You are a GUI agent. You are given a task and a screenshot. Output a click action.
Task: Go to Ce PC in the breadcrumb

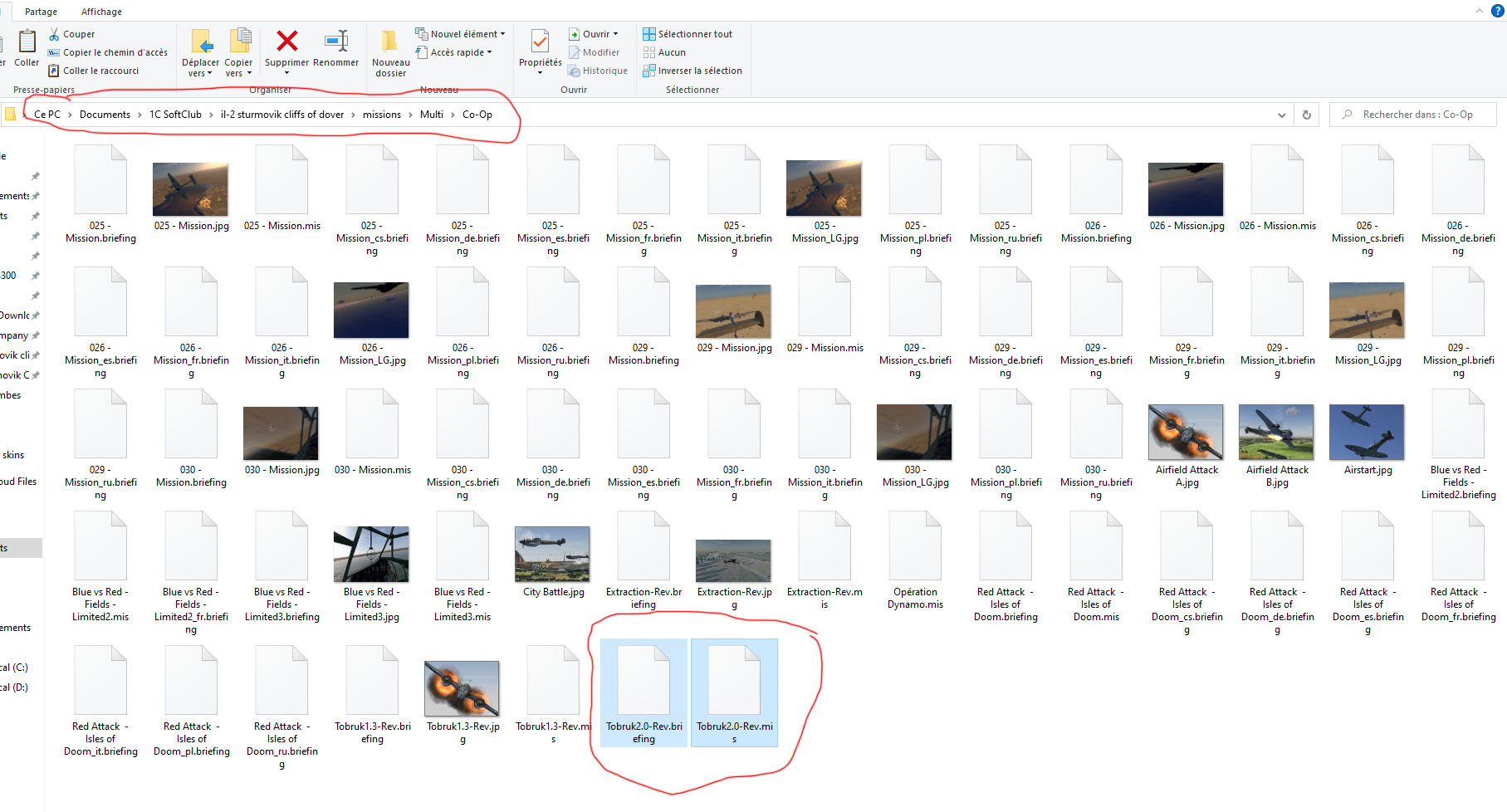47,115
